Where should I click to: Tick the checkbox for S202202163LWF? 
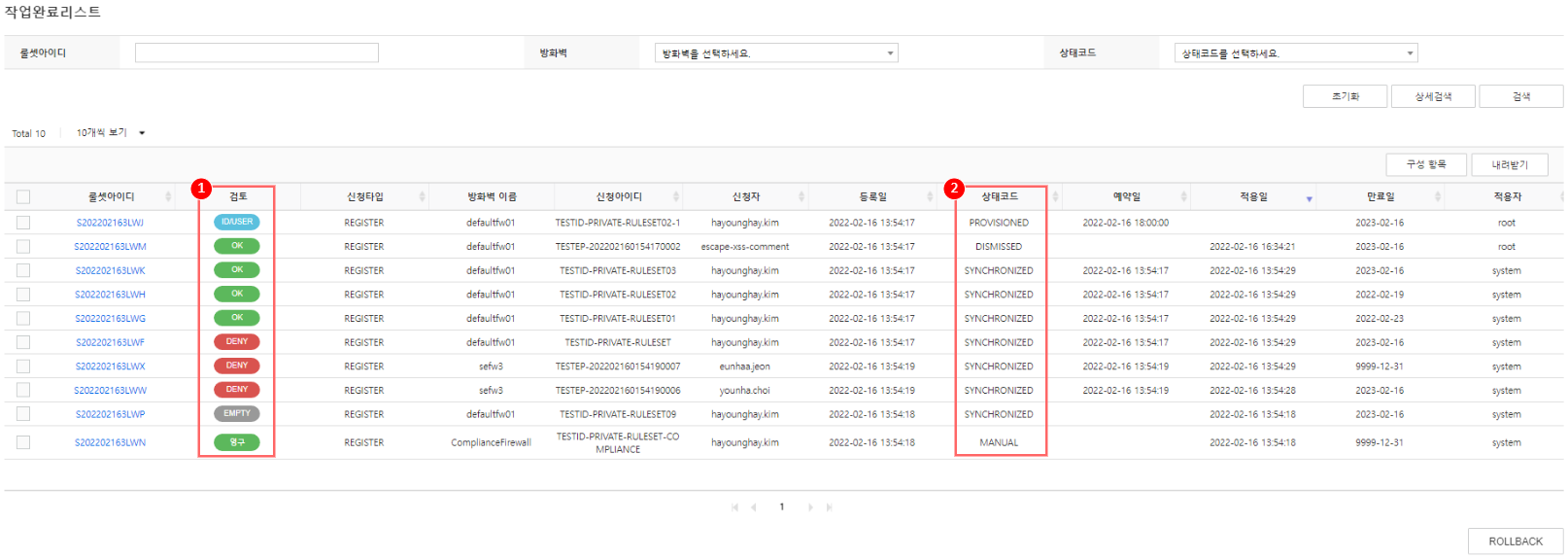pos(23,342)
